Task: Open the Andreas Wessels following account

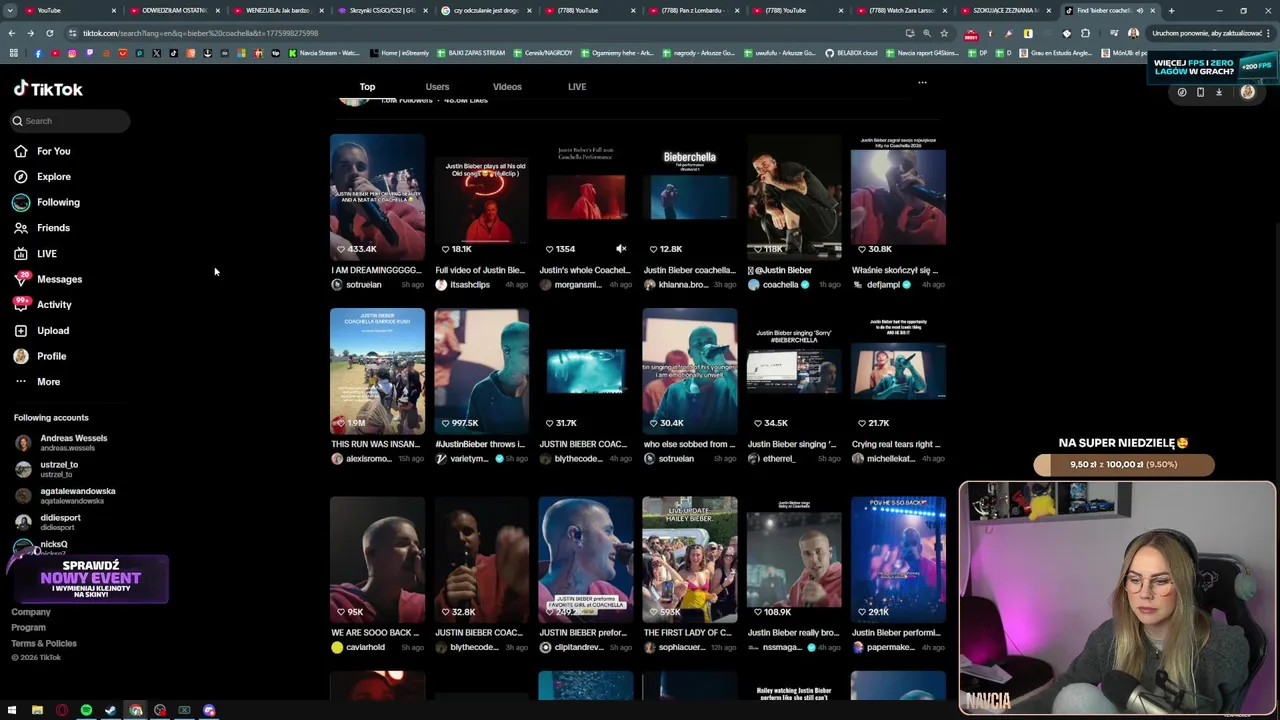Action: [62, 443]
